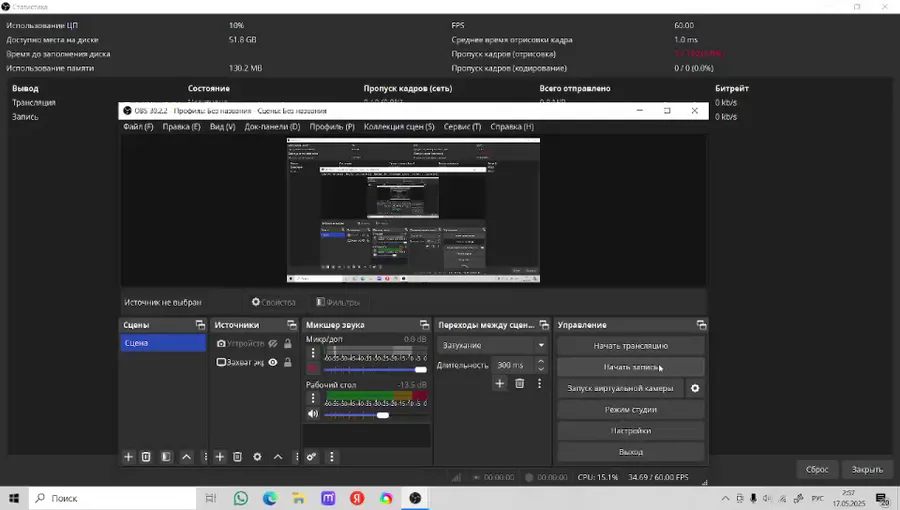Open transition properties dots icon
900x510 pixels.
[x=539, y=383]
